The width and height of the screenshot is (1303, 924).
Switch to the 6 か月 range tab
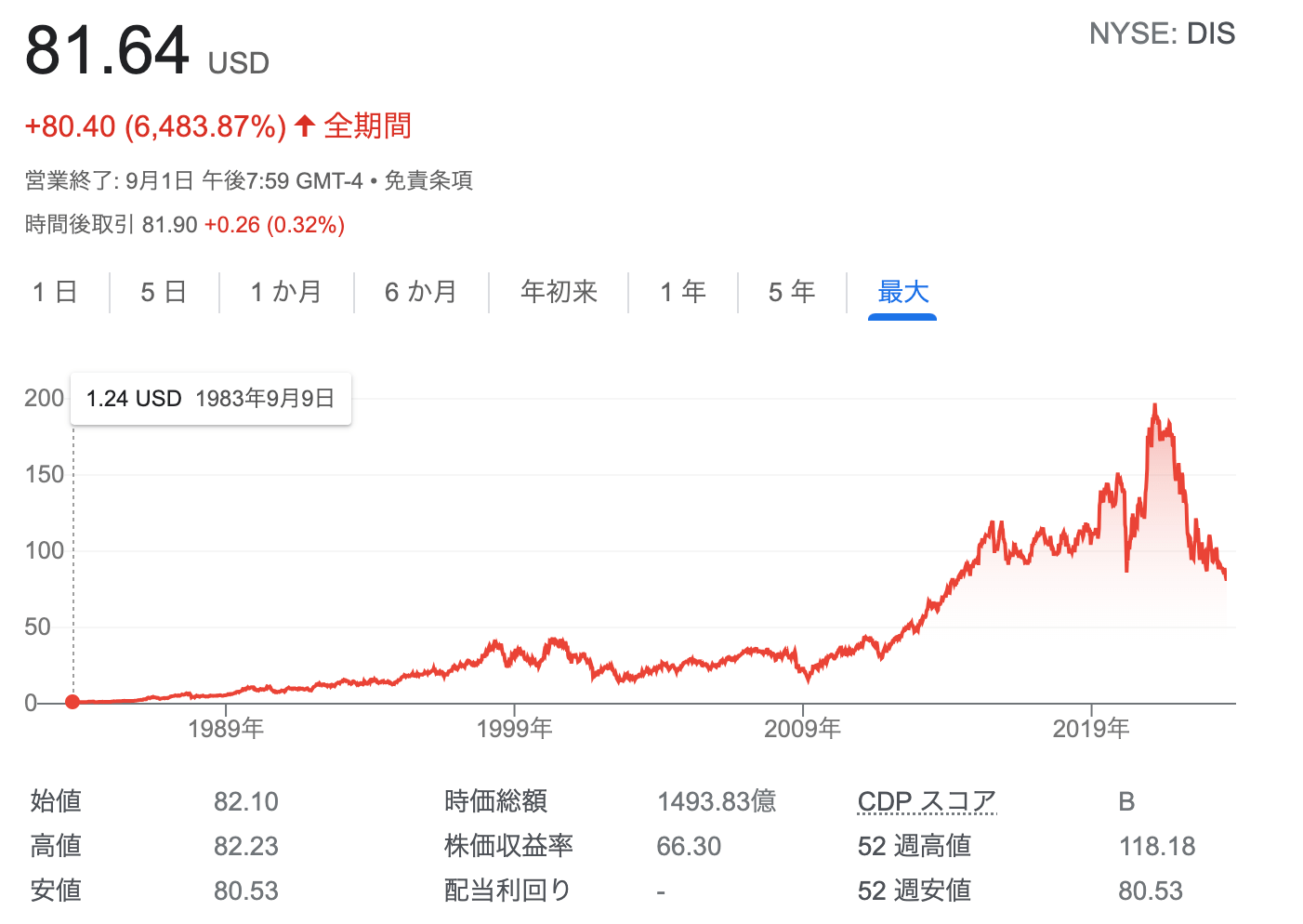click(421, 292)
